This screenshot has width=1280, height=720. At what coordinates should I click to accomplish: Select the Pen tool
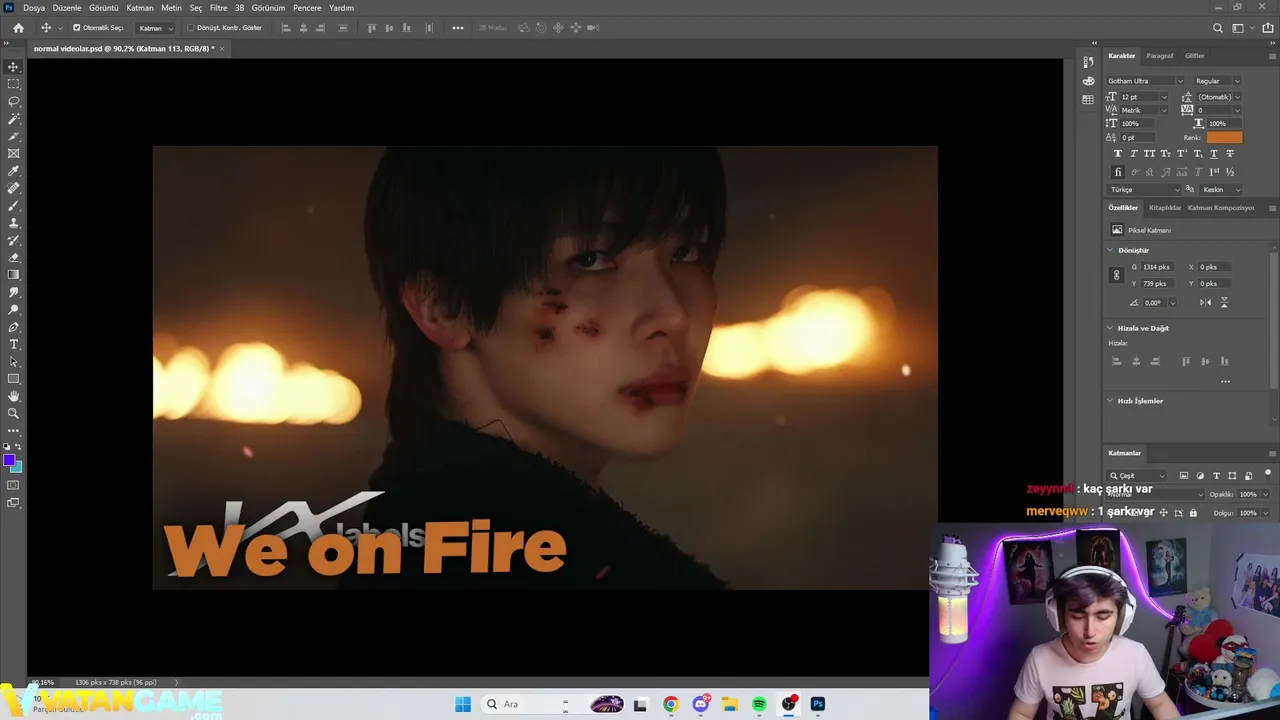[13, 327]
